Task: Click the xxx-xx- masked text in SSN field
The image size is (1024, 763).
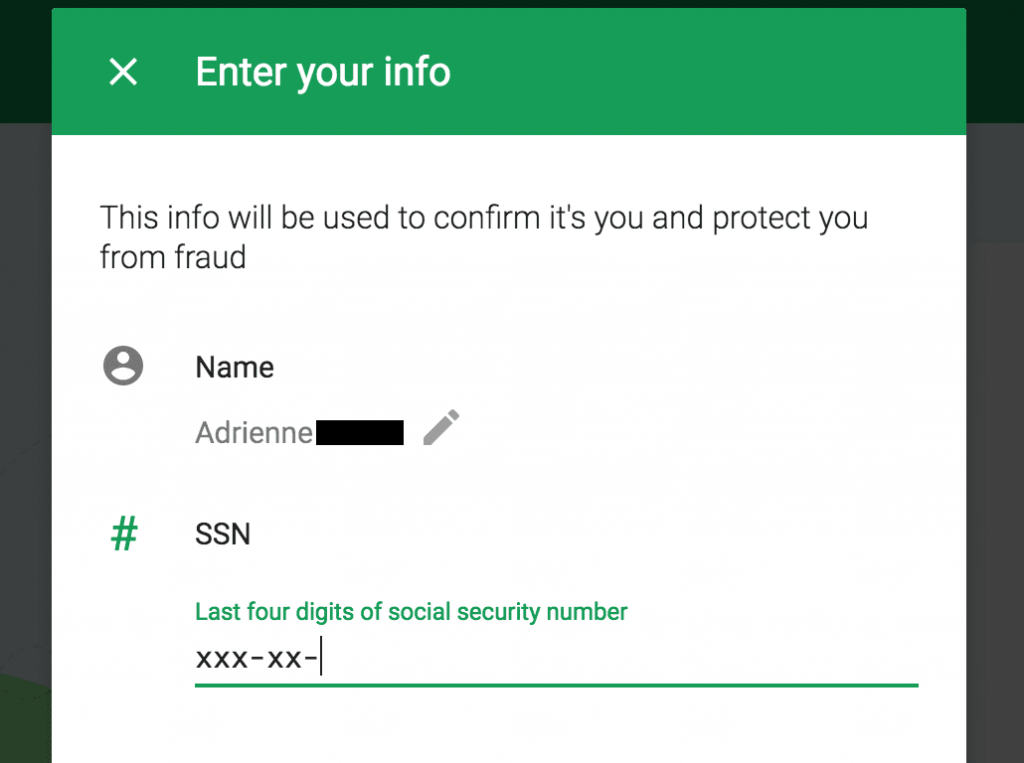Action: [257, 660]
